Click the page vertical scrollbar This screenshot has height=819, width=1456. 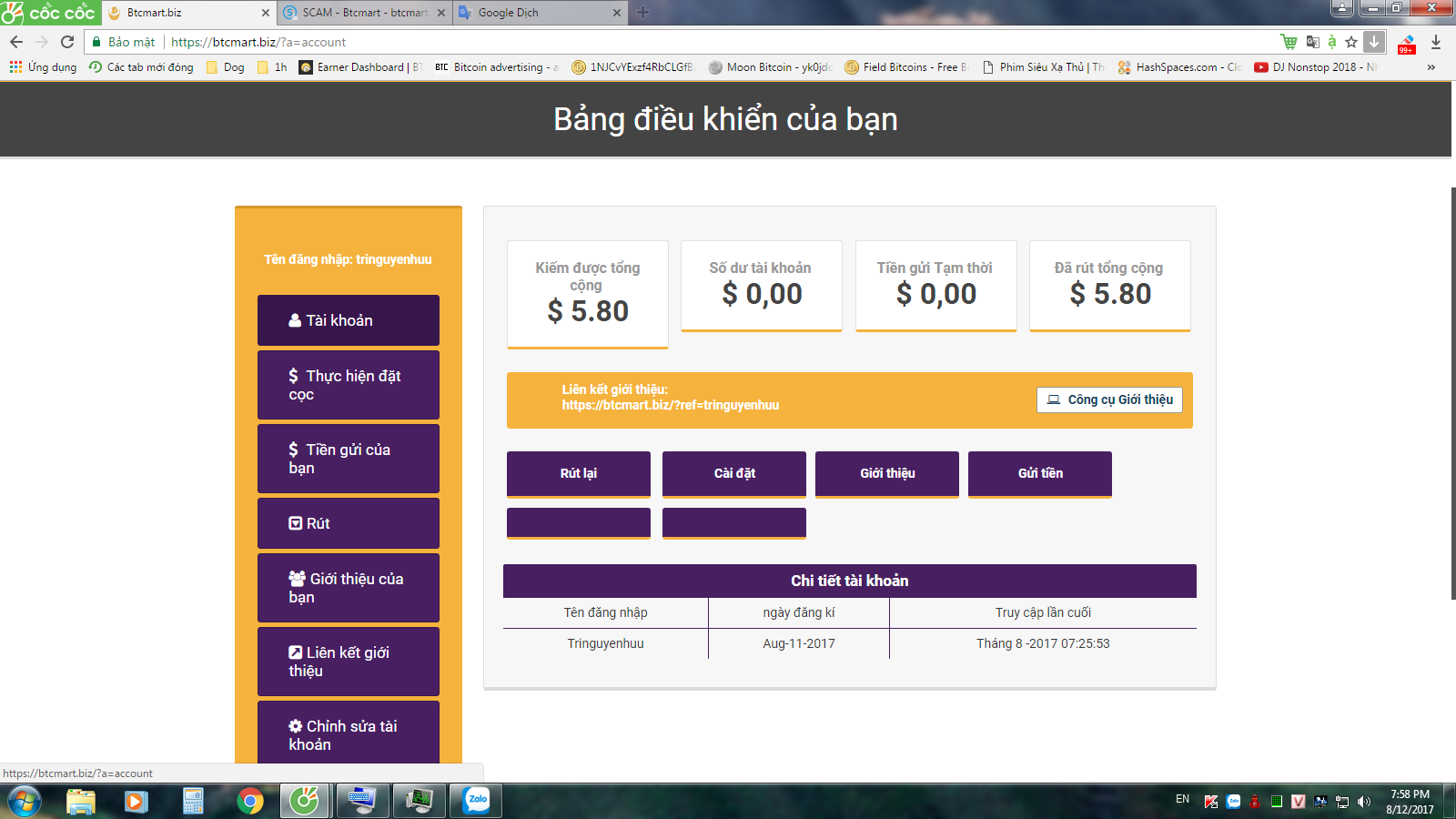[1452, 393]
